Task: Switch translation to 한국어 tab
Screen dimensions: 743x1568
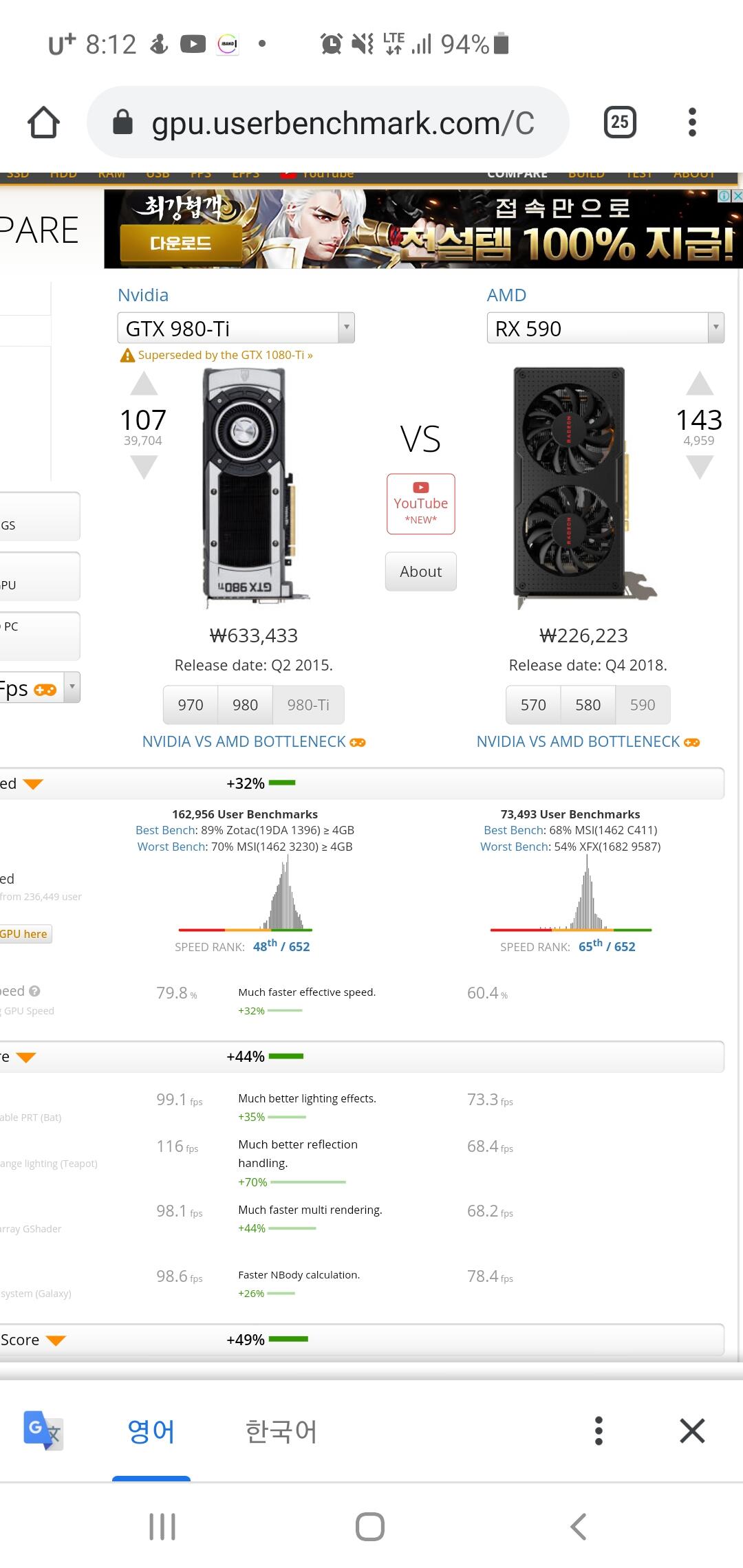Action: click(281, 1431)
